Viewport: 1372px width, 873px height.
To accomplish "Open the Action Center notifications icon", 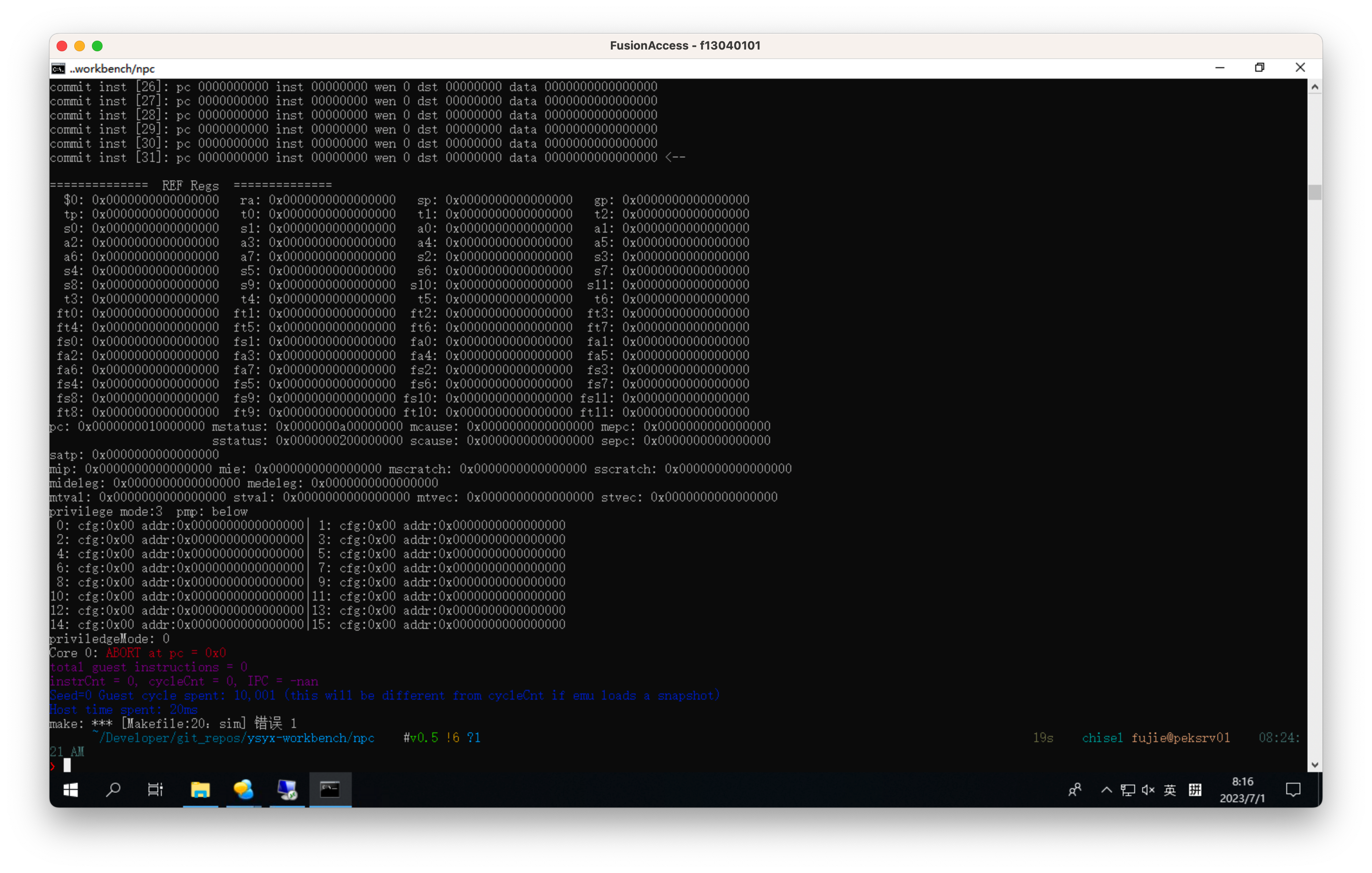I will pos(1293,790).
